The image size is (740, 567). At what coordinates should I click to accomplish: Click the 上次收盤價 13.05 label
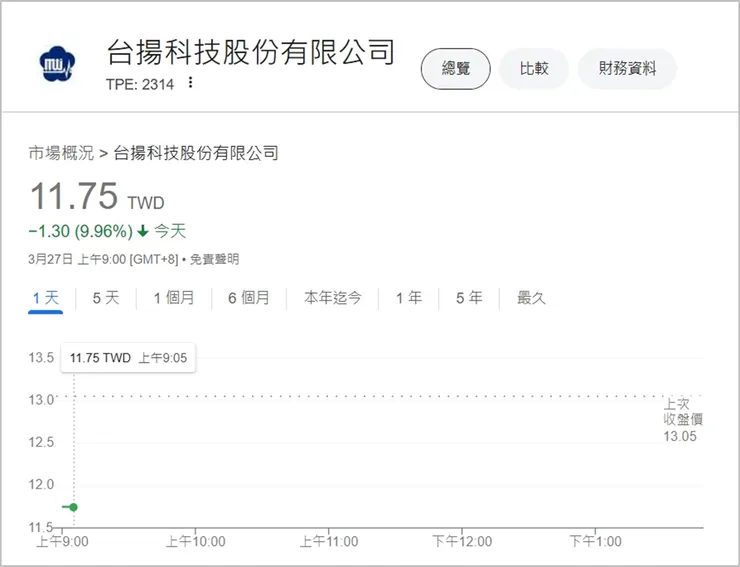(682, 420)
